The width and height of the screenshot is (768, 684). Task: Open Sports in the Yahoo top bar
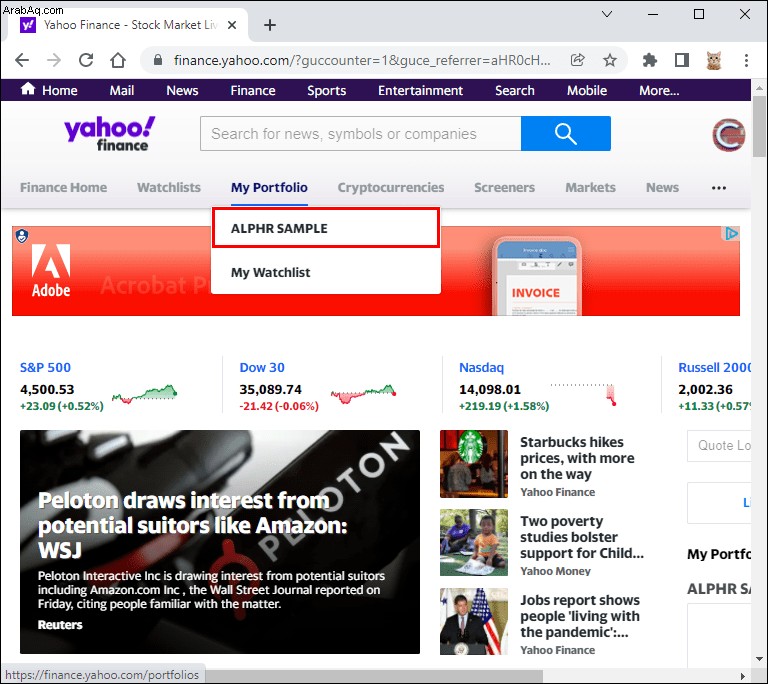tap(327, 90)
